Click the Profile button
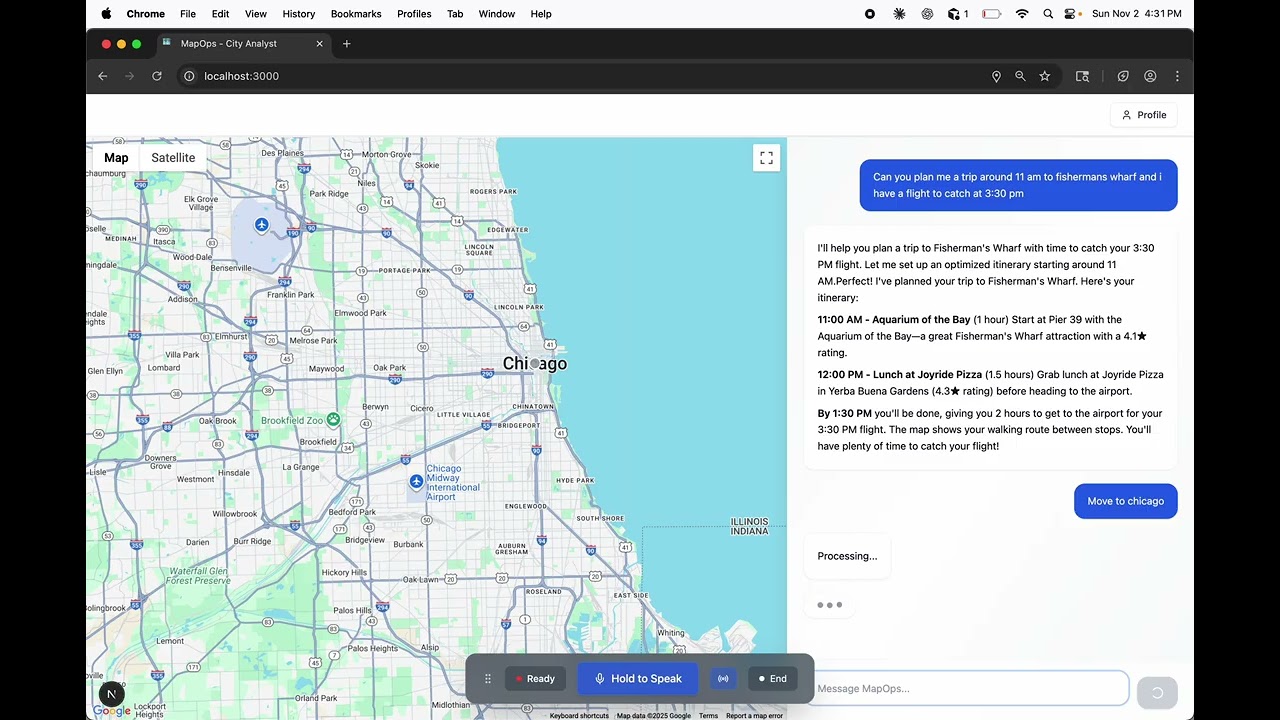 click(1144, 115)
